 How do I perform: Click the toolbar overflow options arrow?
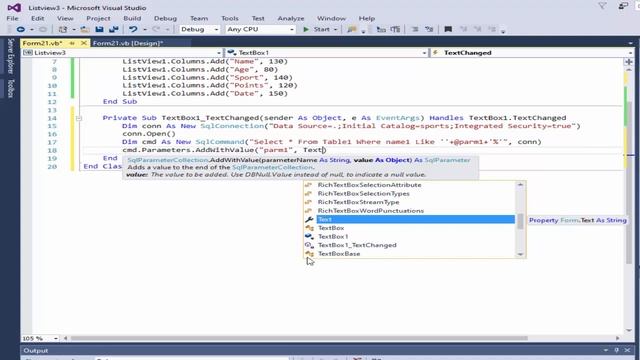click(x=503, y=31)
